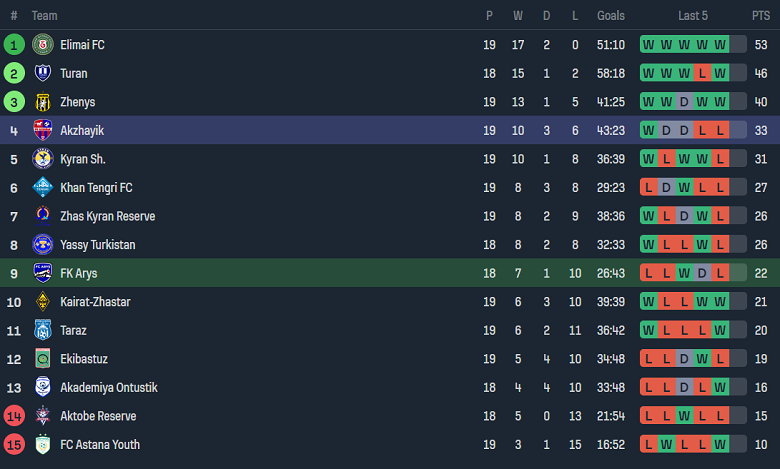Image resolution: width=780 pixels, height=469 pixels.
Task: Select the Zhenys club badge
Action: tap(42, 102)
